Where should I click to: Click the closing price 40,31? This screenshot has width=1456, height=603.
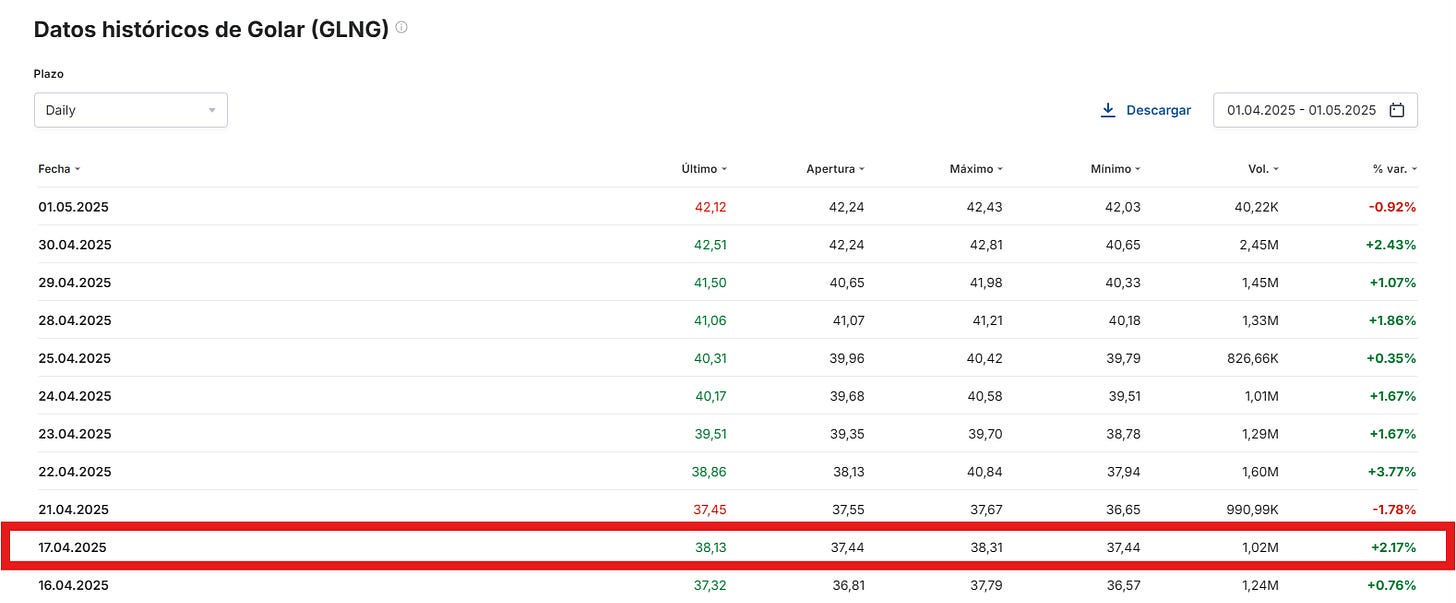[x=711, y=358]
